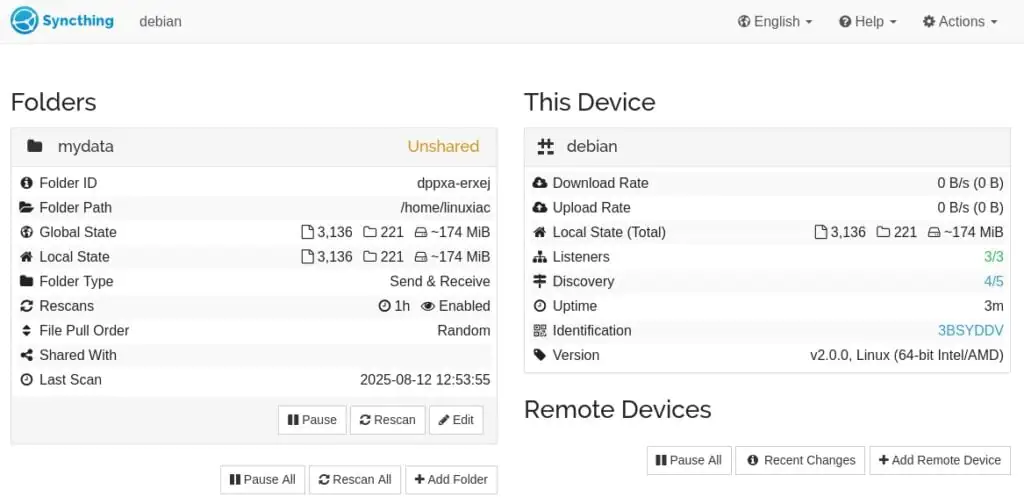The width and height of the screenshot is (1024, 504).
Task: Click the Listeners network icon
Action: pyautogui.click(x=540, y=257)
